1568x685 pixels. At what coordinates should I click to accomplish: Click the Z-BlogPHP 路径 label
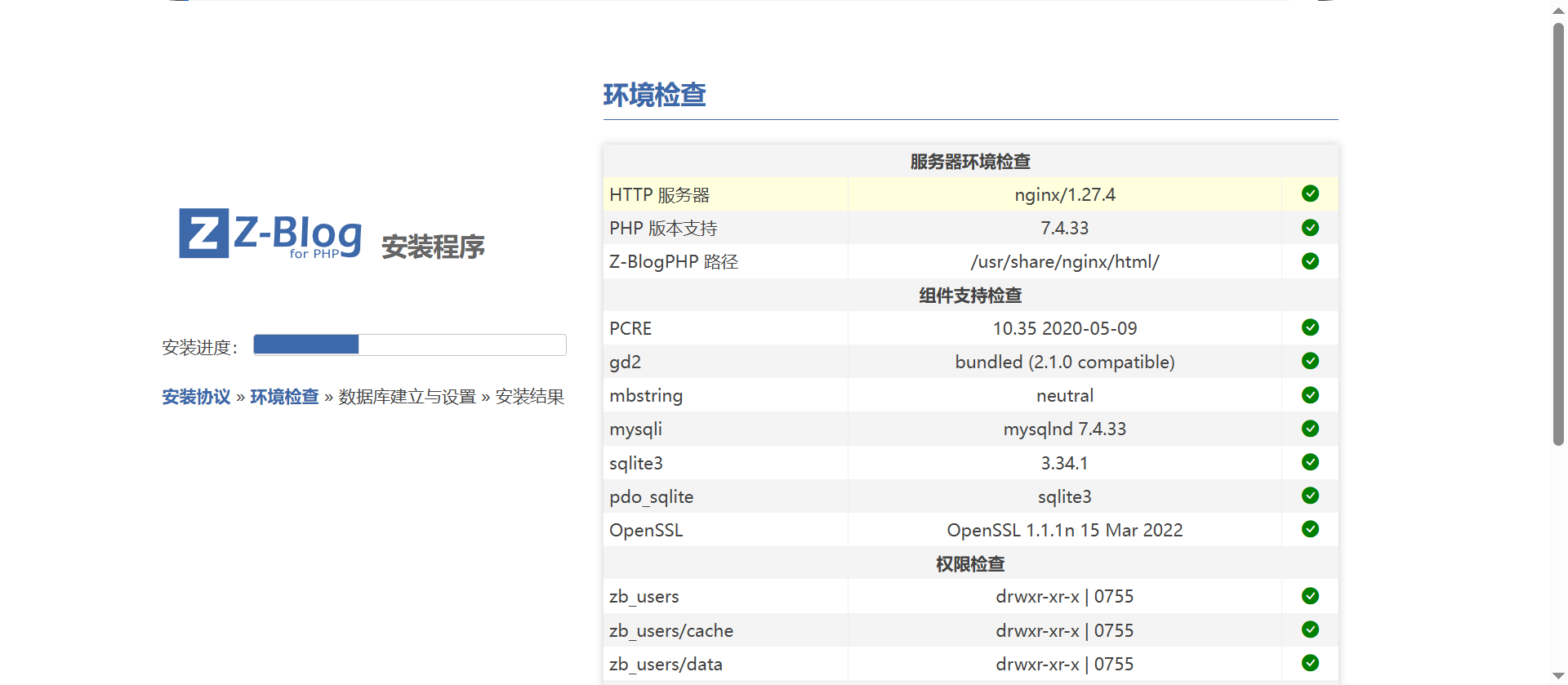click(674, 262)
